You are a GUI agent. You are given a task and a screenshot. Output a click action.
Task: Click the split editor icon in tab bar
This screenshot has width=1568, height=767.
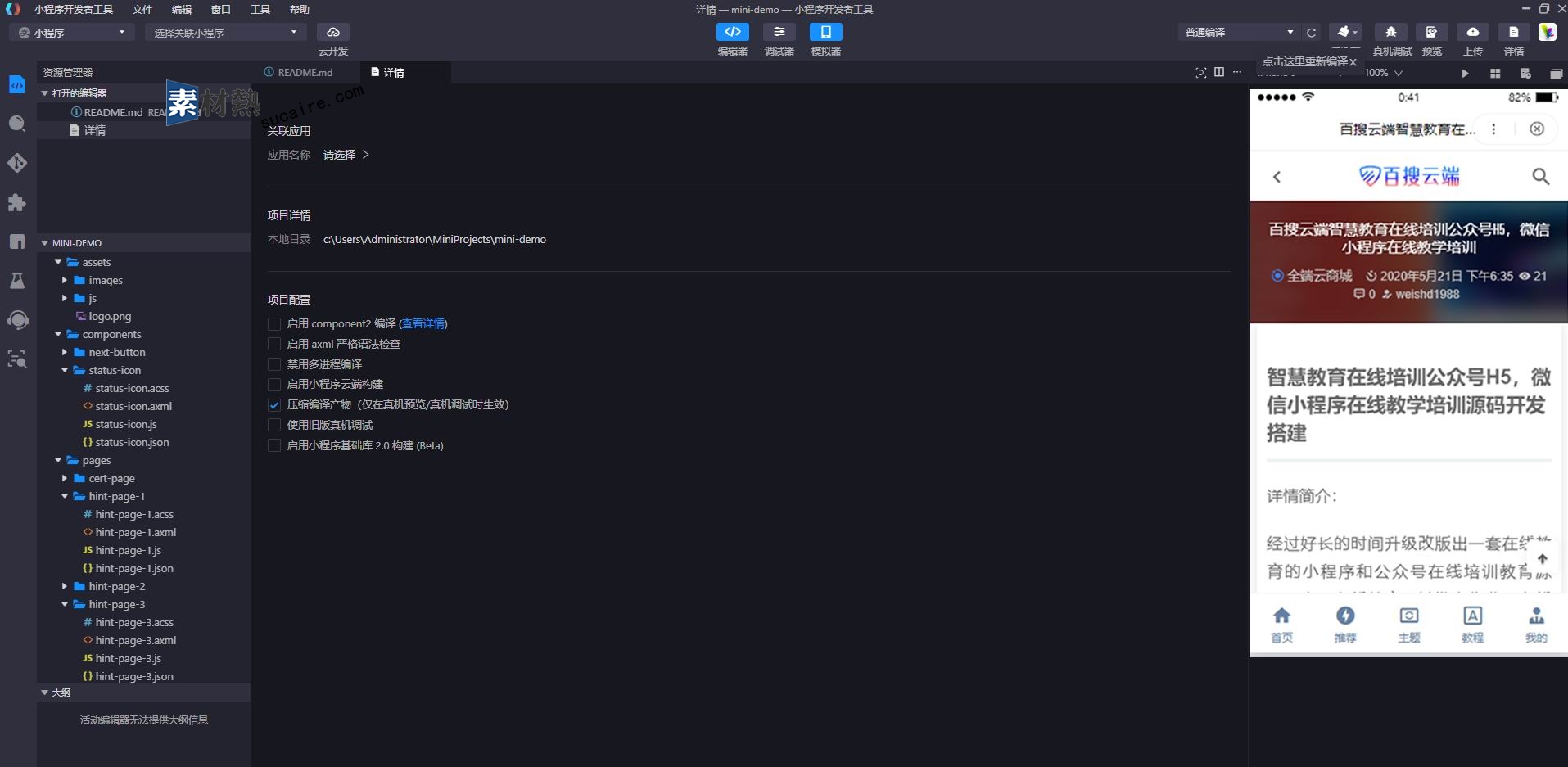(x=1219, y=72)
